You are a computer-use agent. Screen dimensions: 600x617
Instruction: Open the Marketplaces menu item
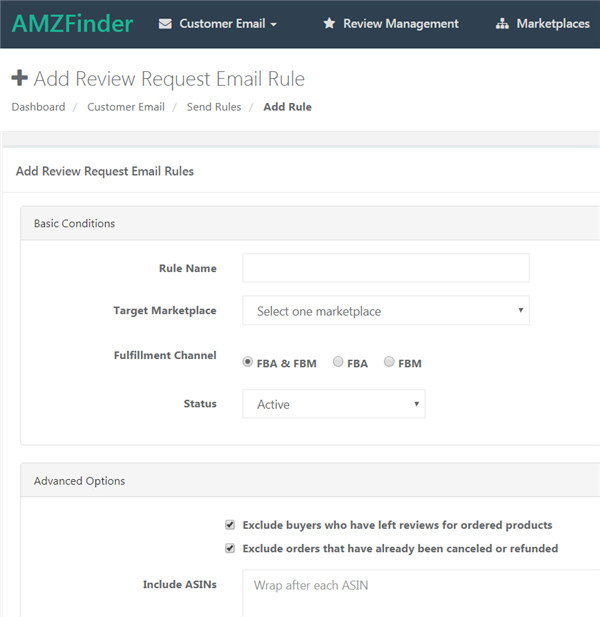tap(552, 24)
